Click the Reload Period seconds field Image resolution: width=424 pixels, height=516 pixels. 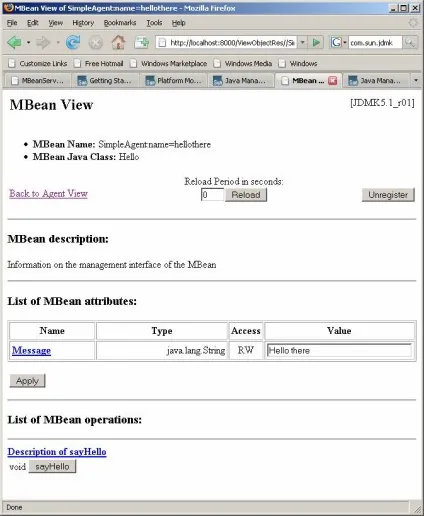[212, 195]
